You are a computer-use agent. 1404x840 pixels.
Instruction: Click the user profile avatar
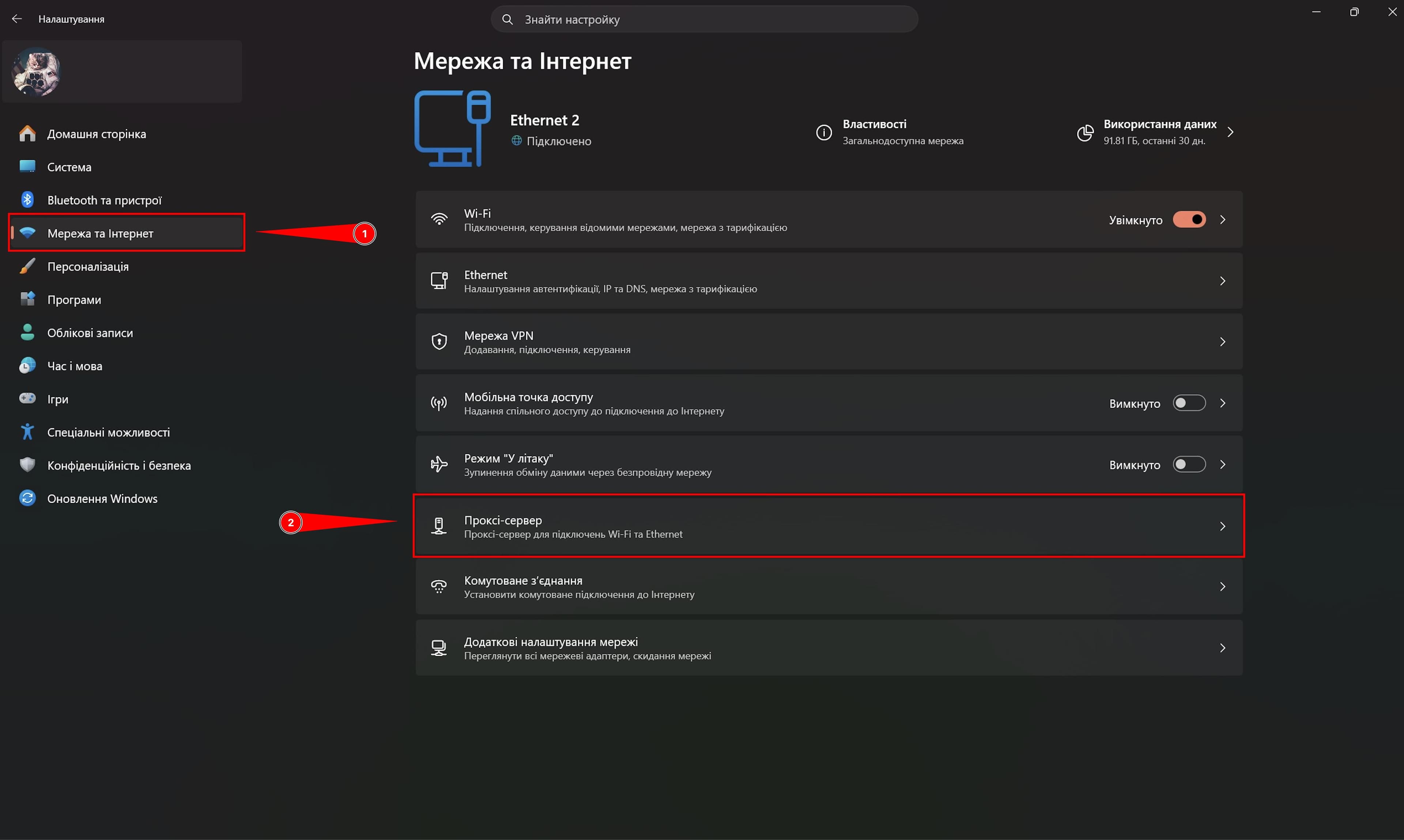tap(37, 72)
